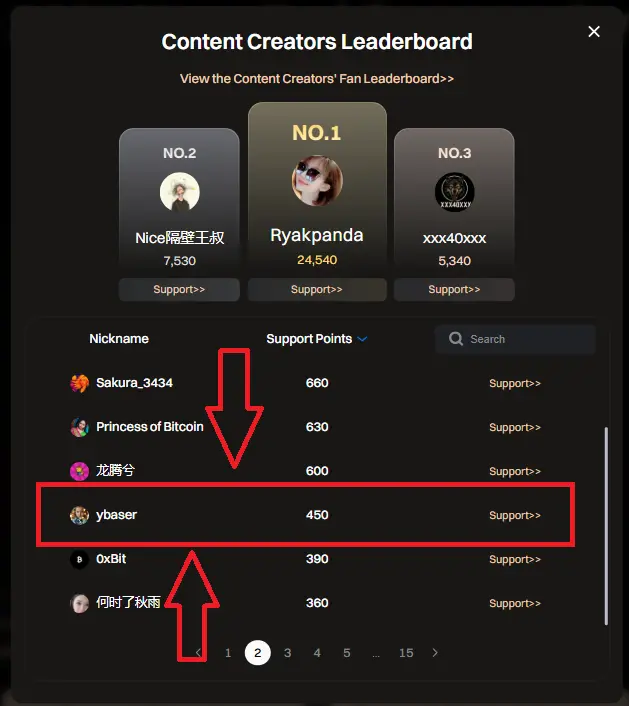Click in the Search input field

[515, 339]
